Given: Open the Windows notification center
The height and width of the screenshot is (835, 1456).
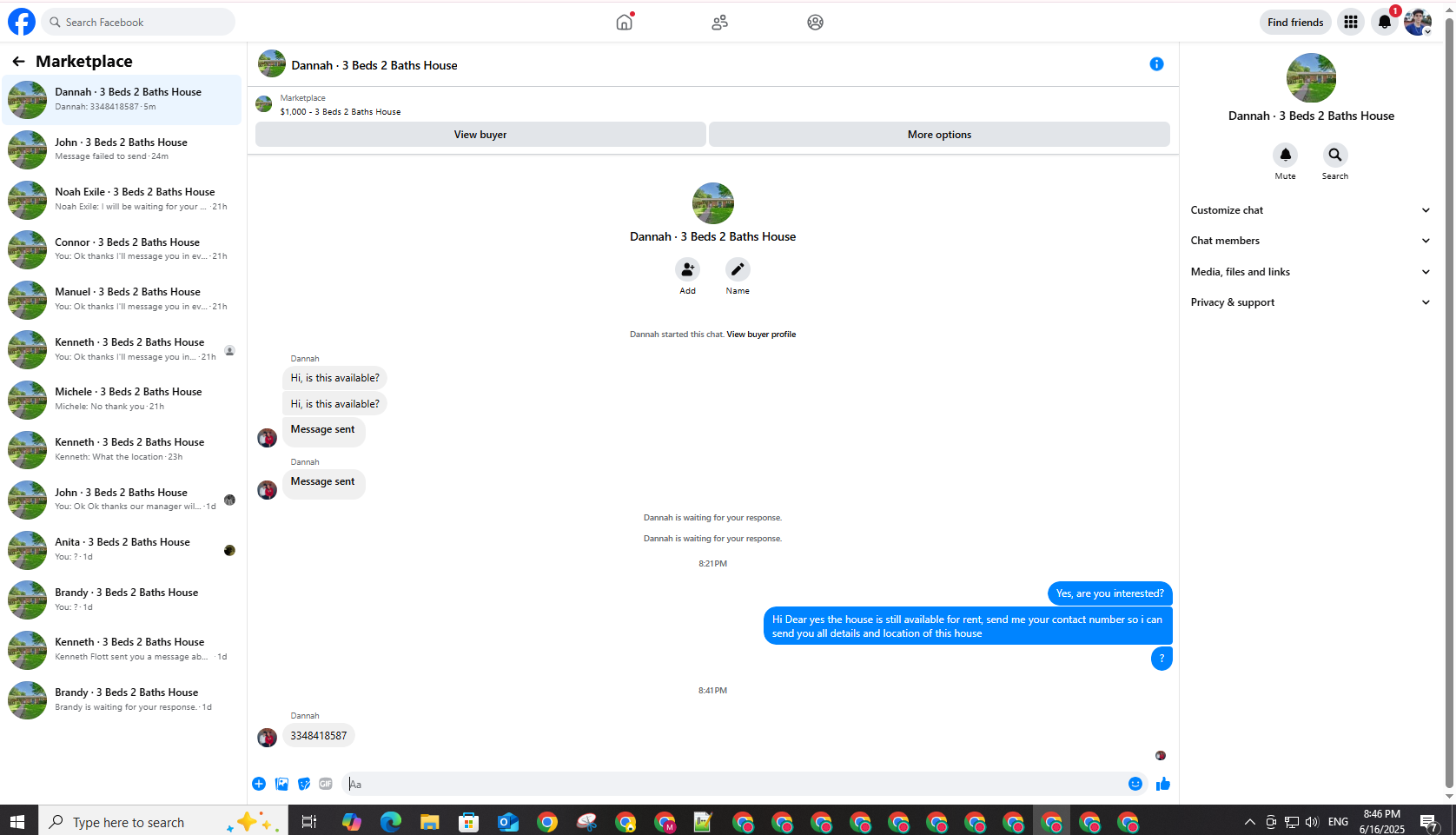Looking at the screenshot, I should 1429,822.
